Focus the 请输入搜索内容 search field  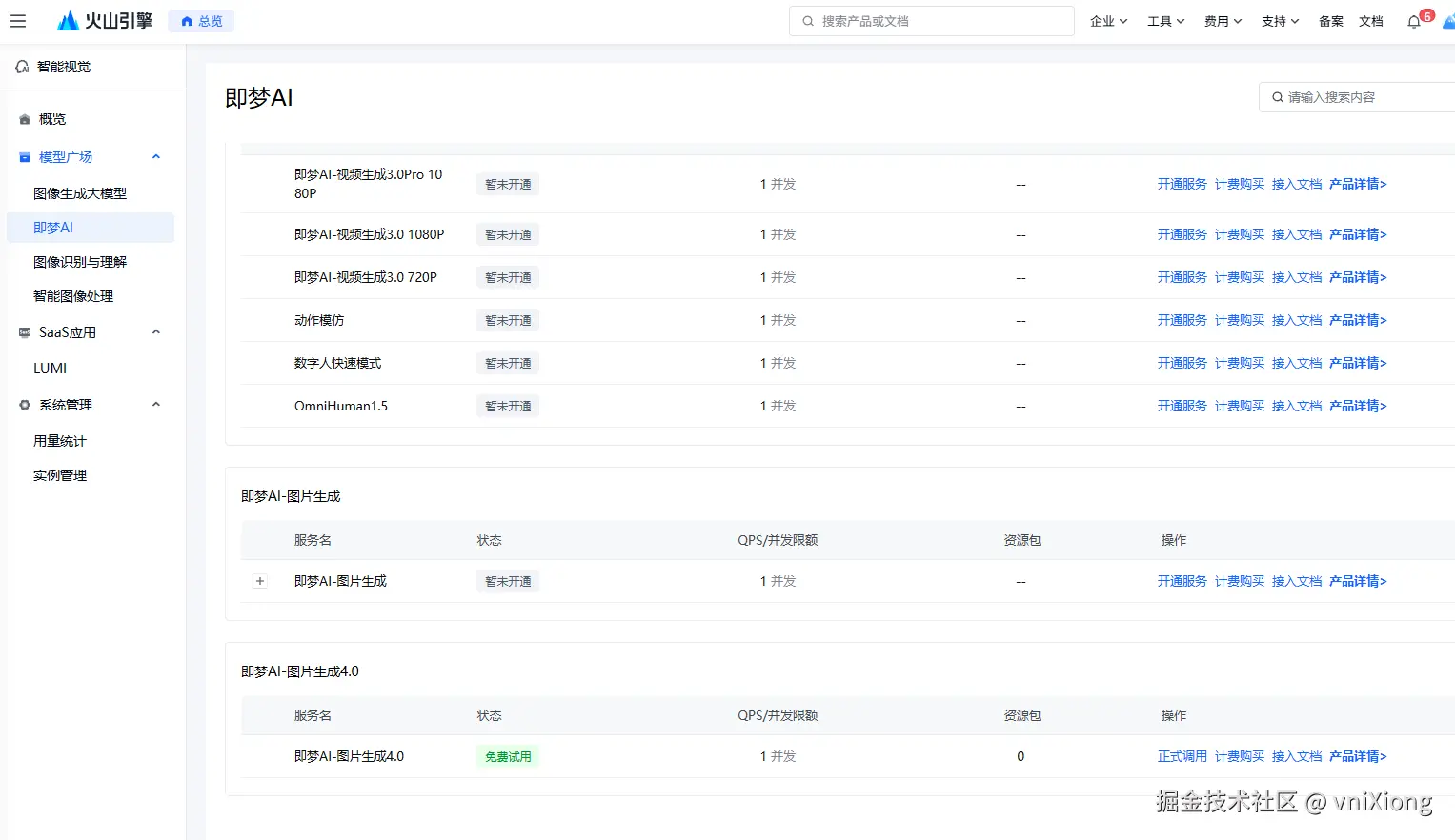pyautogui.click(x=1358, y=97)
